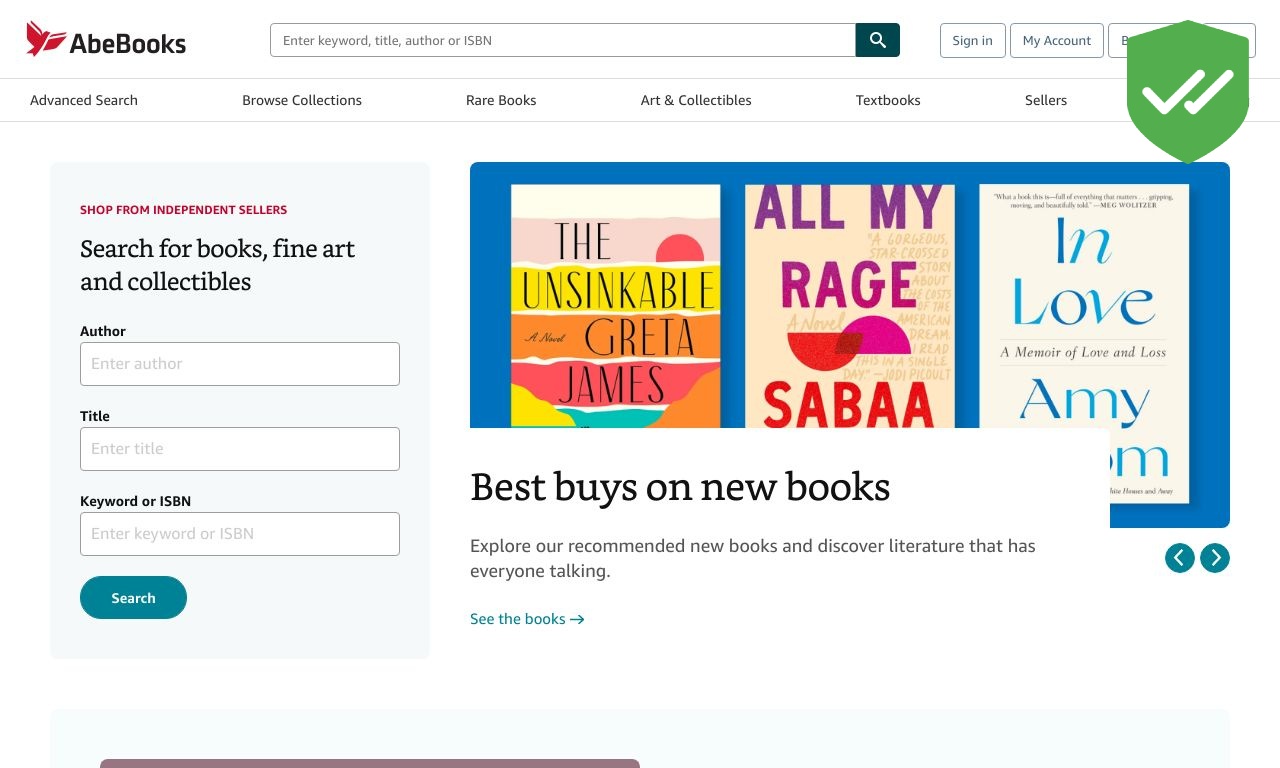This screenshot has width=1280, height=768.
Task: Click the Sign in button
Action: point(972,40)
